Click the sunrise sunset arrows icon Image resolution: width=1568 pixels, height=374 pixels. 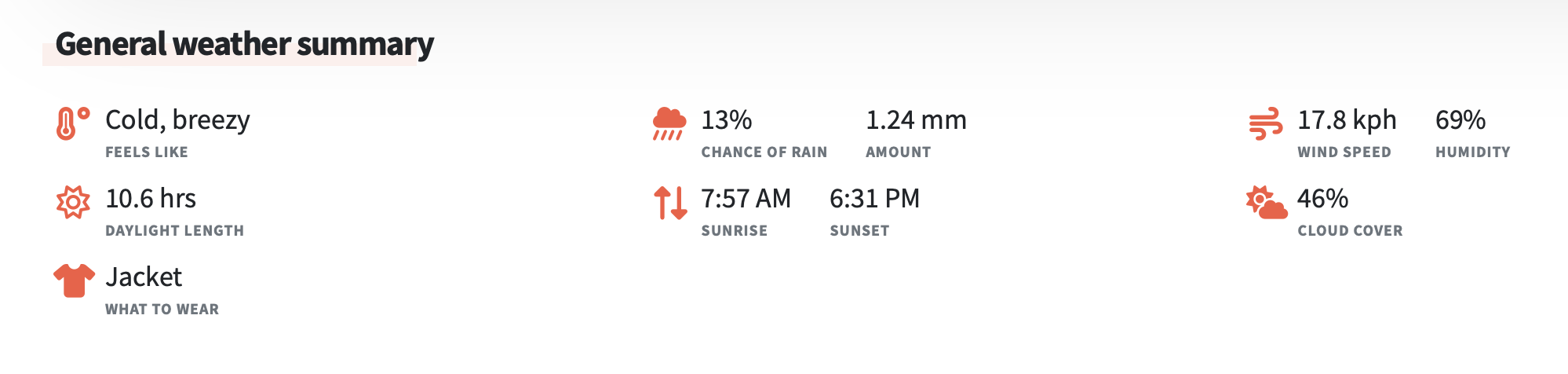(x=670, y=203)
